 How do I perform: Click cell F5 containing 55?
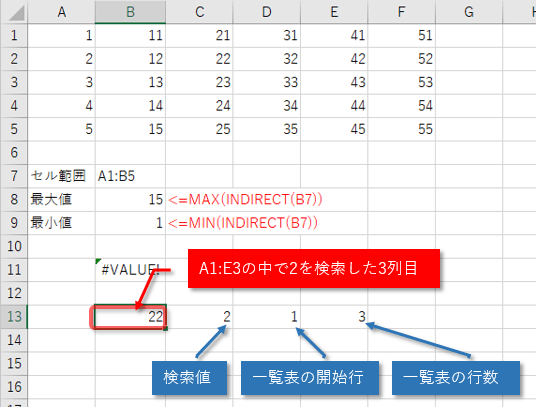coord(401,129)
